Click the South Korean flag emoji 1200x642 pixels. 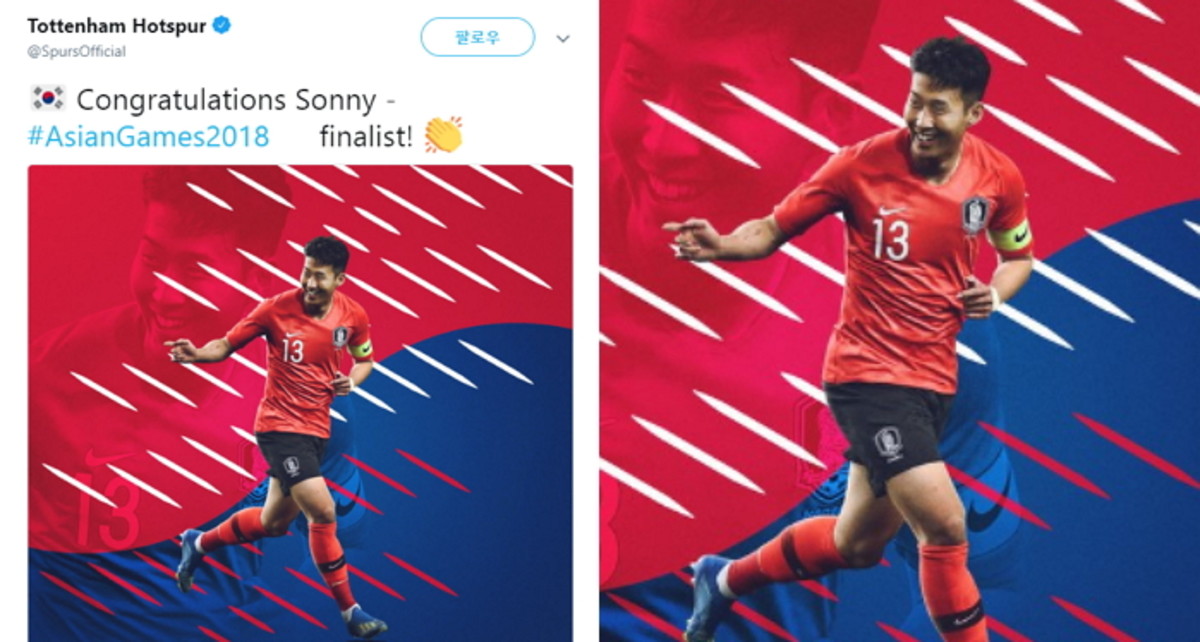click(47, 98)
